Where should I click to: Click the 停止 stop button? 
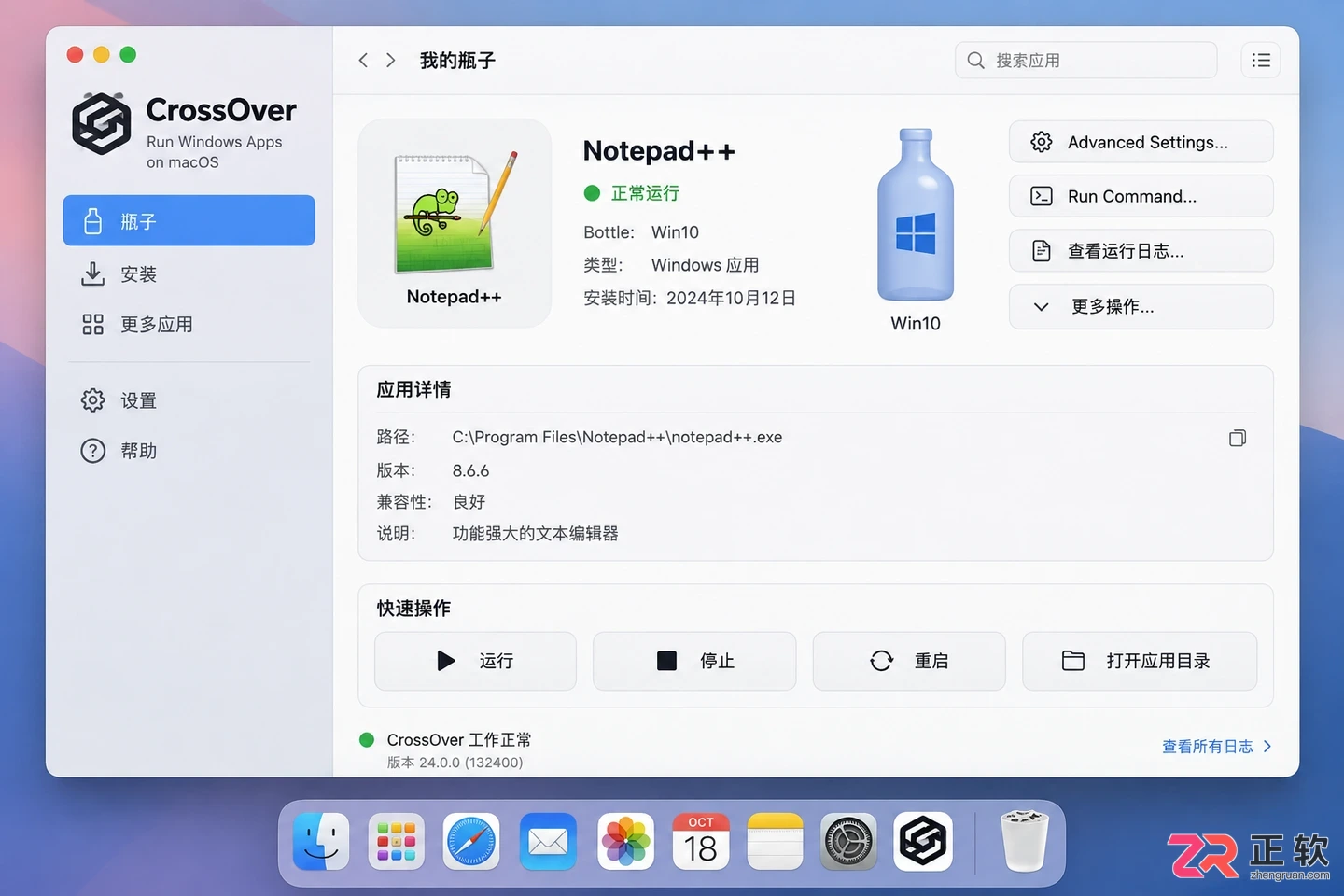(694, 661)
